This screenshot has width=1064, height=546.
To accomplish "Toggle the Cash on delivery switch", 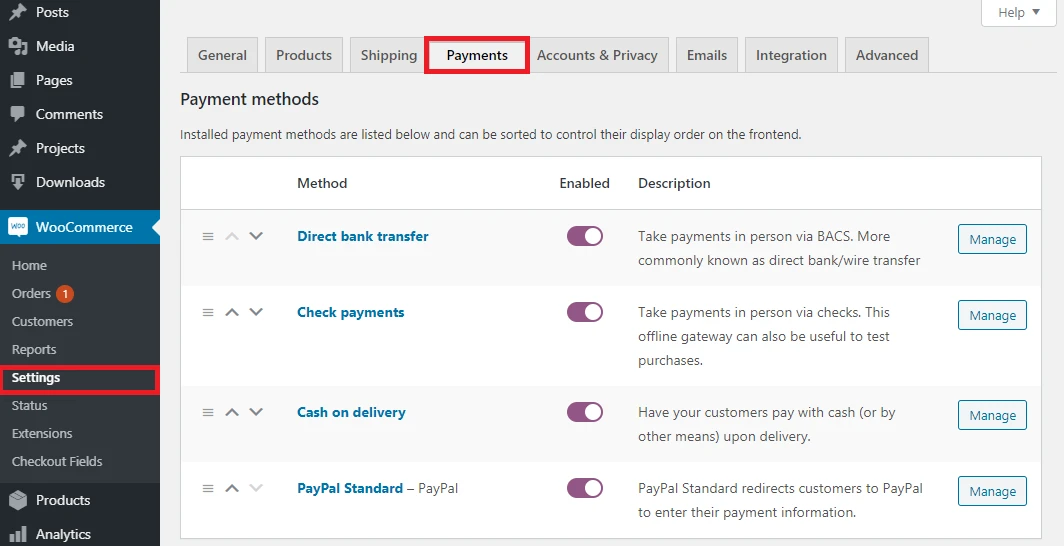I will pos(585,412).
